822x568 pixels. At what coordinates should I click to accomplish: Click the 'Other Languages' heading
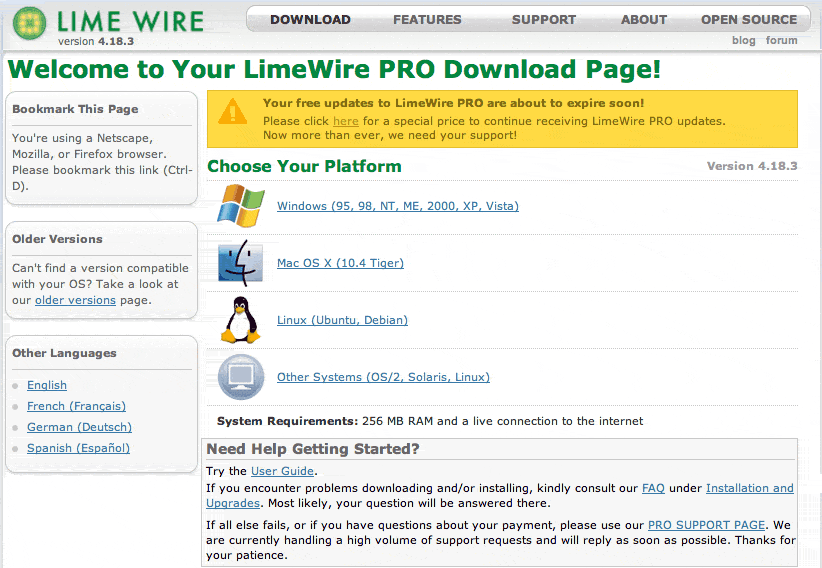point(64,353)
